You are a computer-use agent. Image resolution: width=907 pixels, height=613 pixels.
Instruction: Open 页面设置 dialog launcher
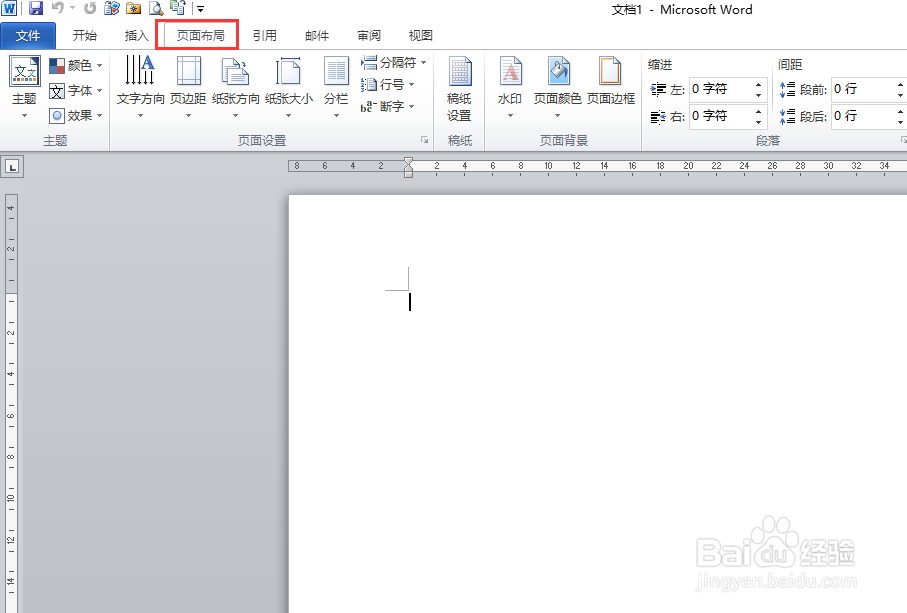pyautogui.click(x=425, y=140)
